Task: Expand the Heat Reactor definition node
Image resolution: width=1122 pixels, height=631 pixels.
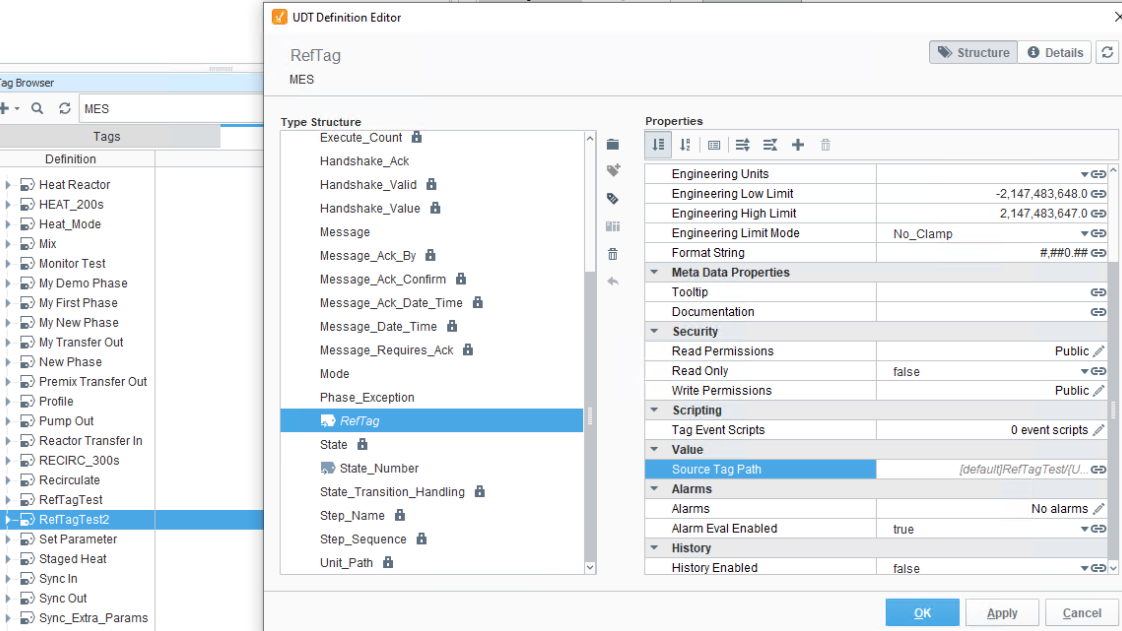Action: click(8, 185)
